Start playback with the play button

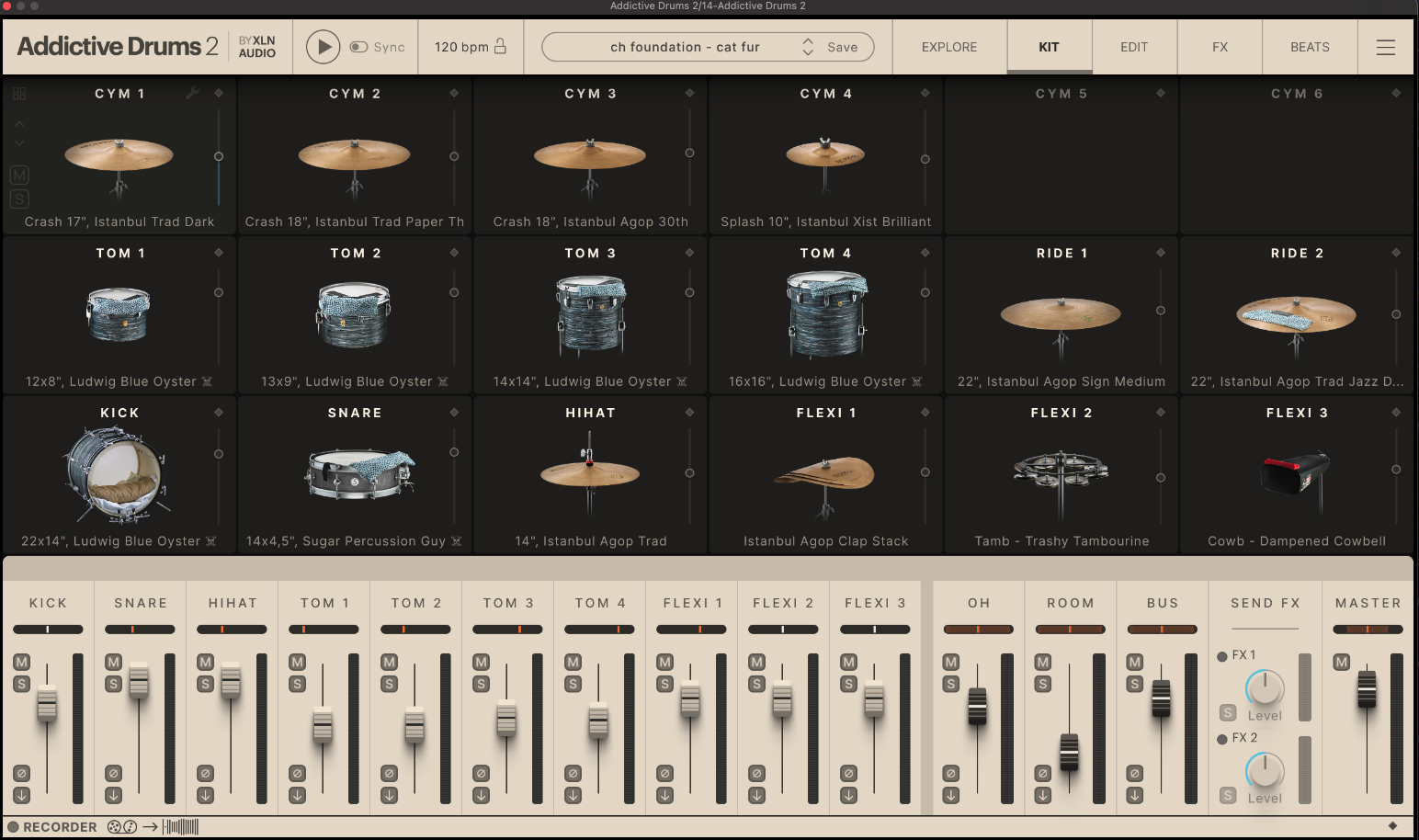[x=323, y=47]
